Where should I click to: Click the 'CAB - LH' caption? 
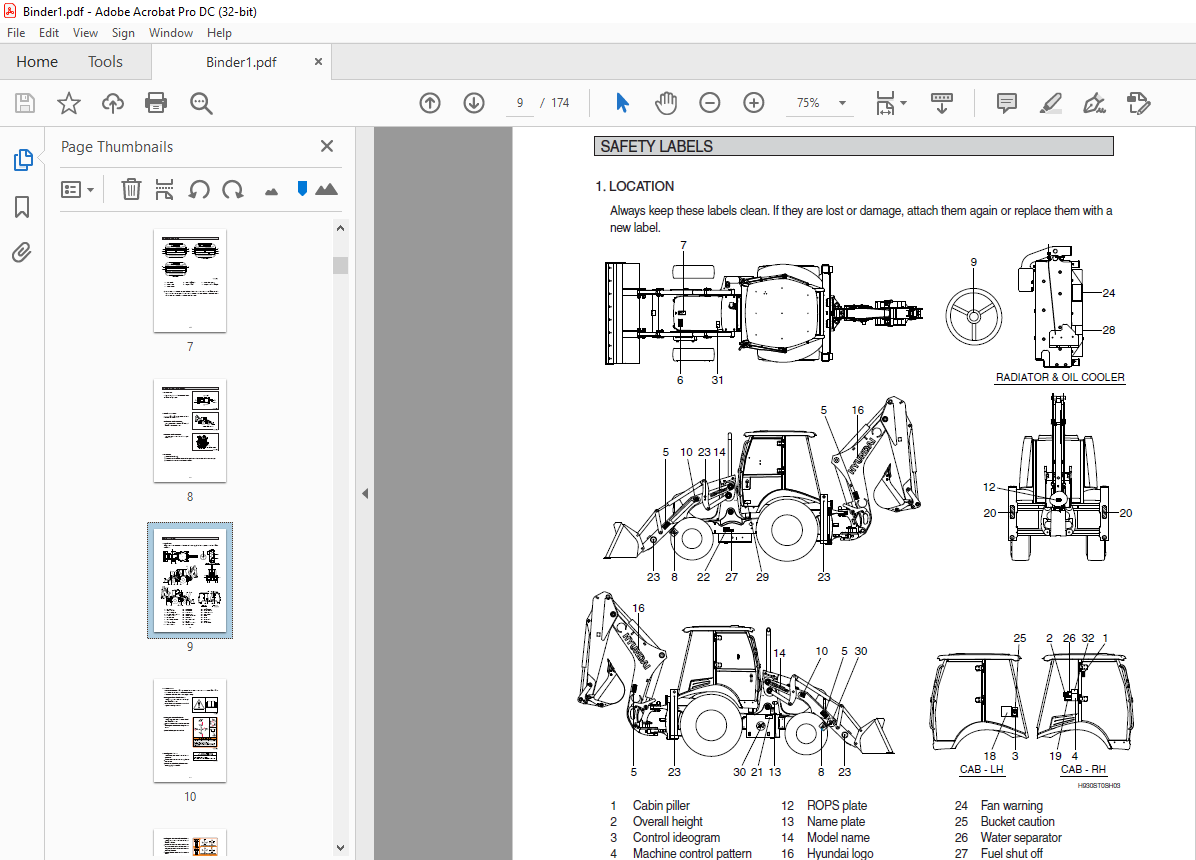982,769
